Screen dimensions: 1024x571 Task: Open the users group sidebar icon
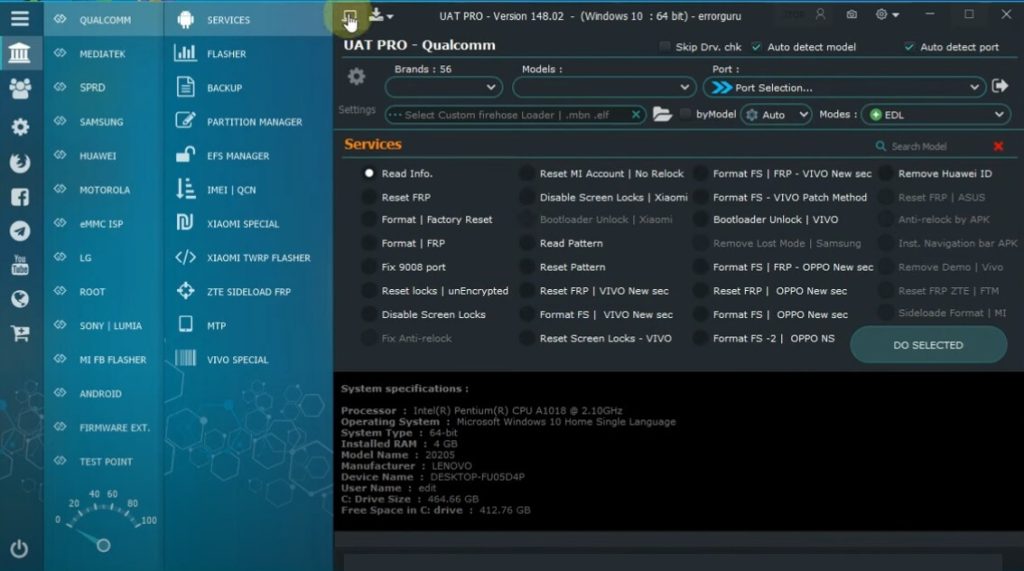coord(20,88)
